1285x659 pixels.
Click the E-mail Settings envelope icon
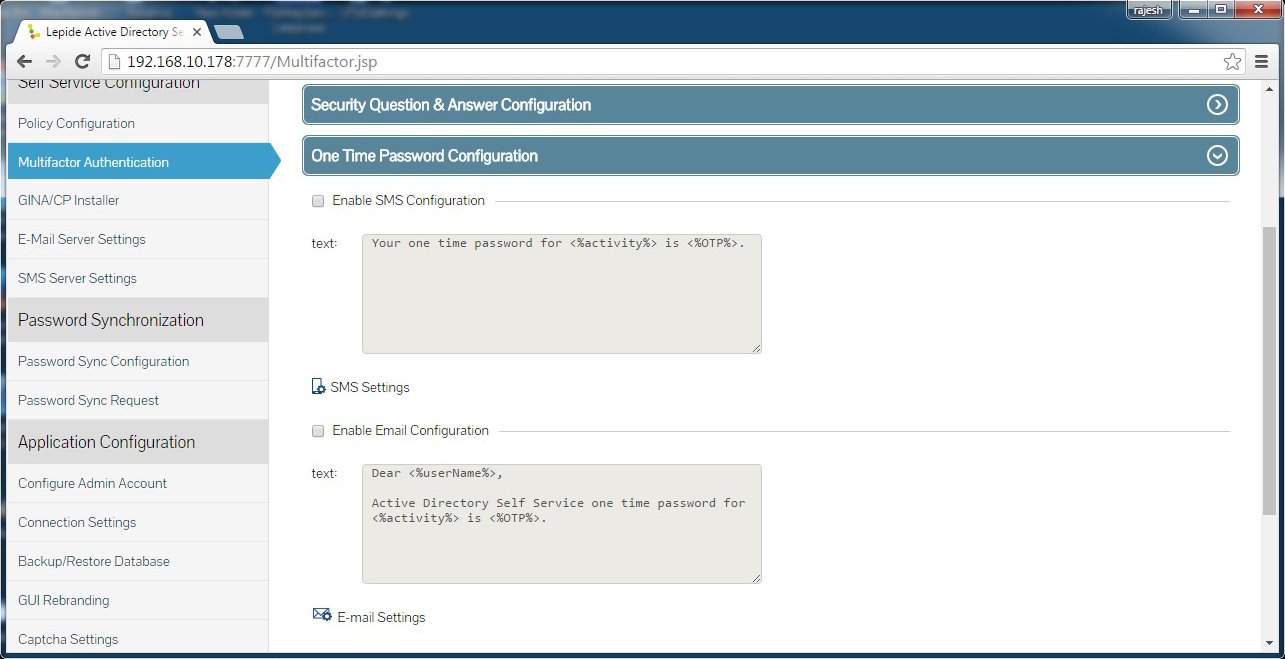(322, 615)
